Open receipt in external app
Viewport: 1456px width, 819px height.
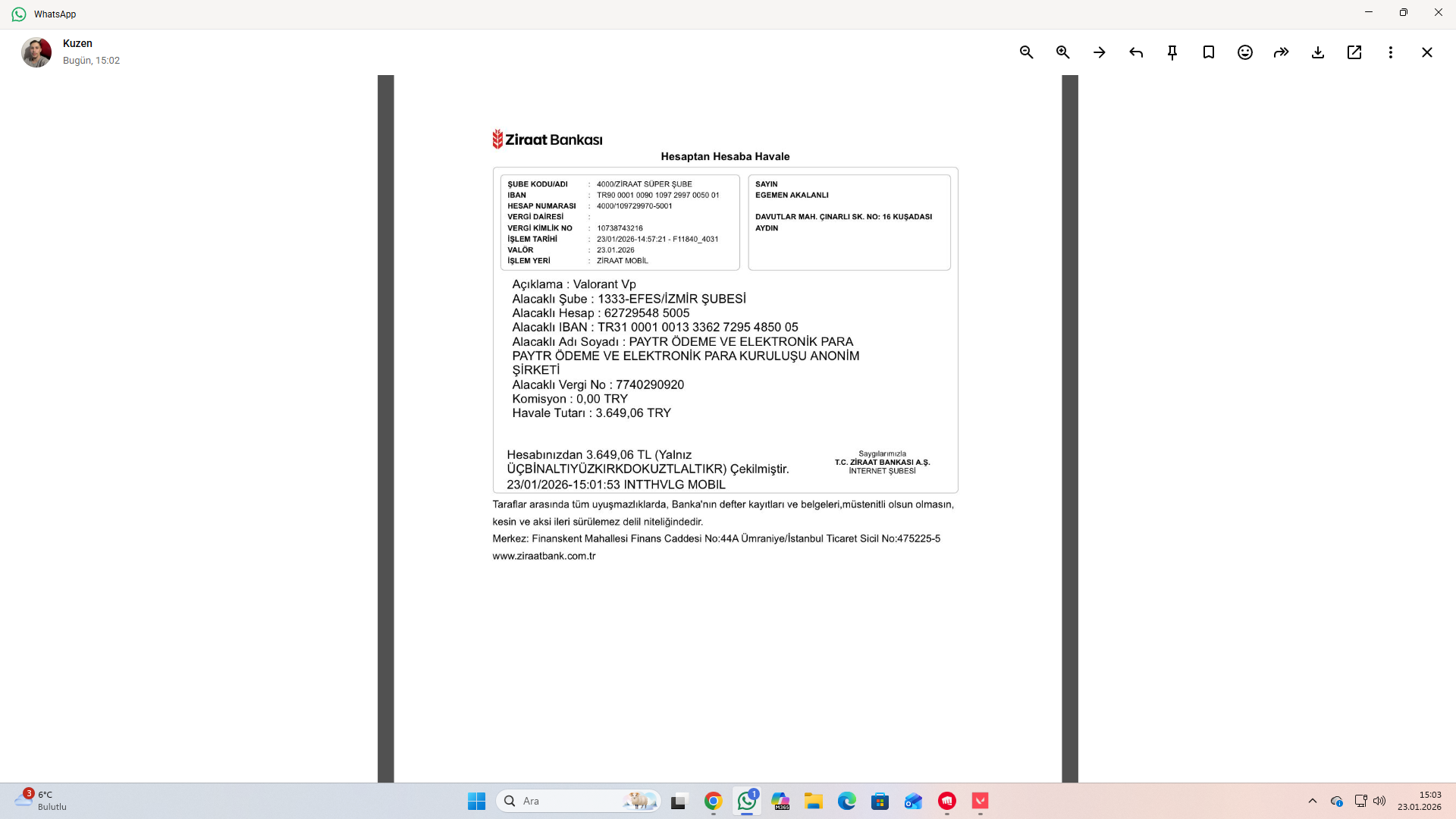pos(1354,52)
